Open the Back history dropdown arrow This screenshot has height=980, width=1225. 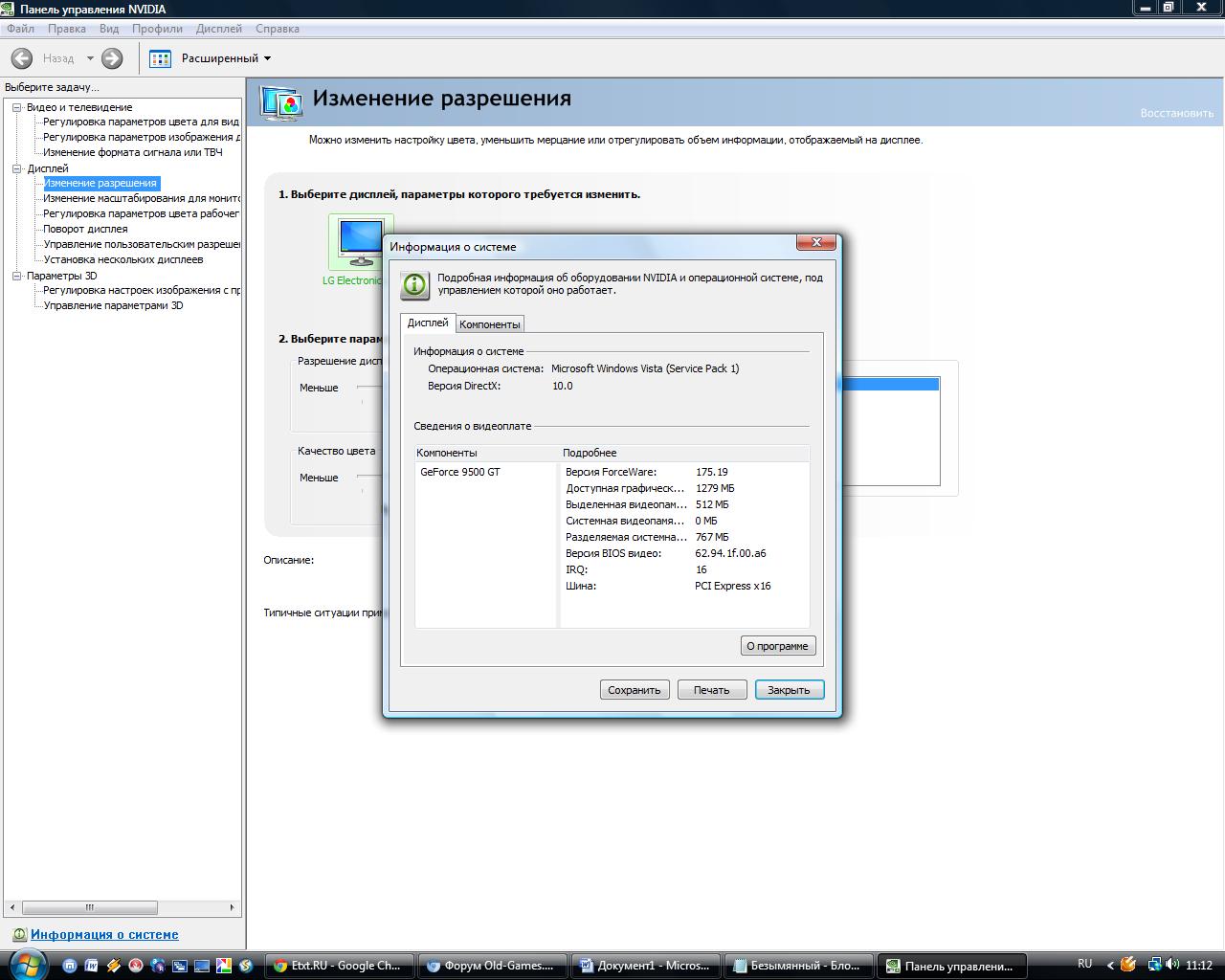[90, 58]
